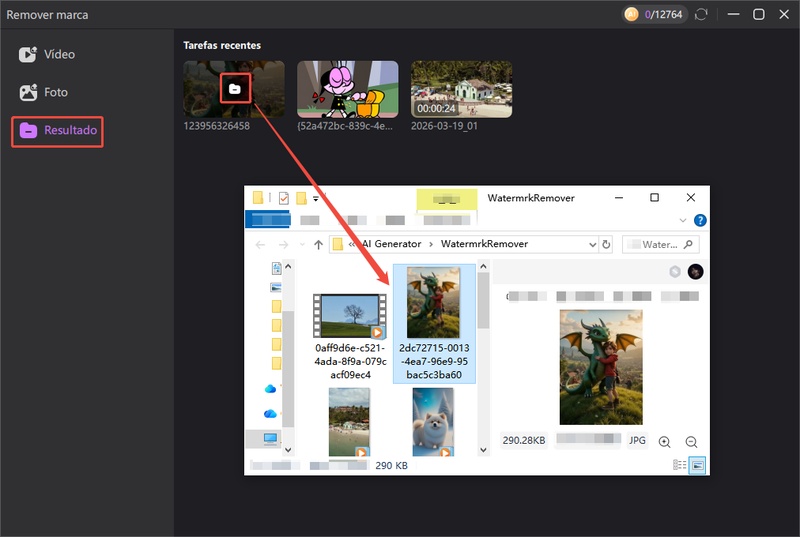Expand the Explorer ribbon chevron
Image resolution: width=800 pixels, height=537 pixels.
683,220
